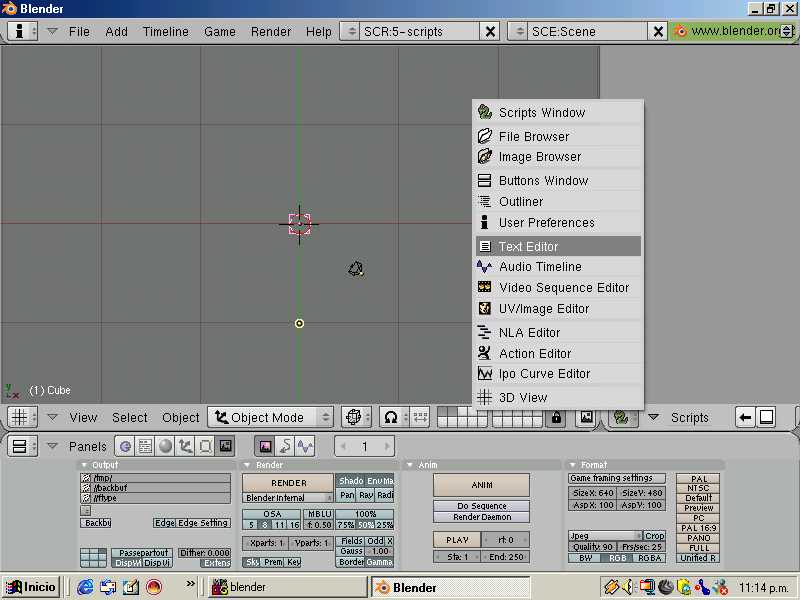Select Ipo Curve Editor window type
This screenshot has width=800, height=600.
558,373
